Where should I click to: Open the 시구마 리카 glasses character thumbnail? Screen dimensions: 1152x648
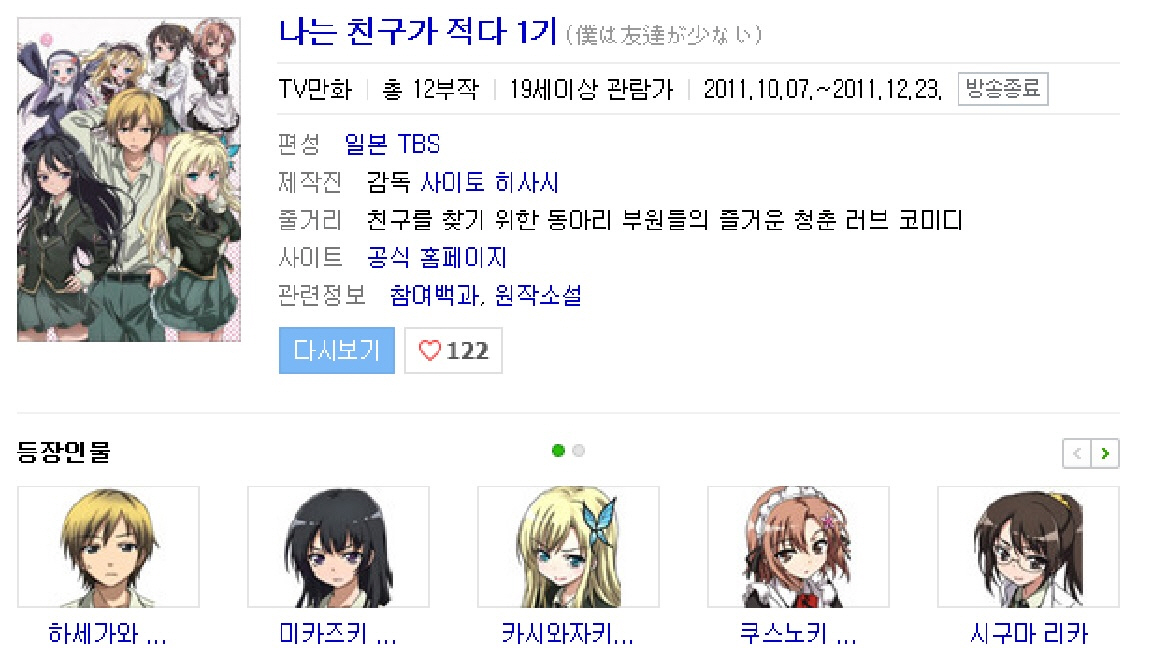tap(1029, 547)
